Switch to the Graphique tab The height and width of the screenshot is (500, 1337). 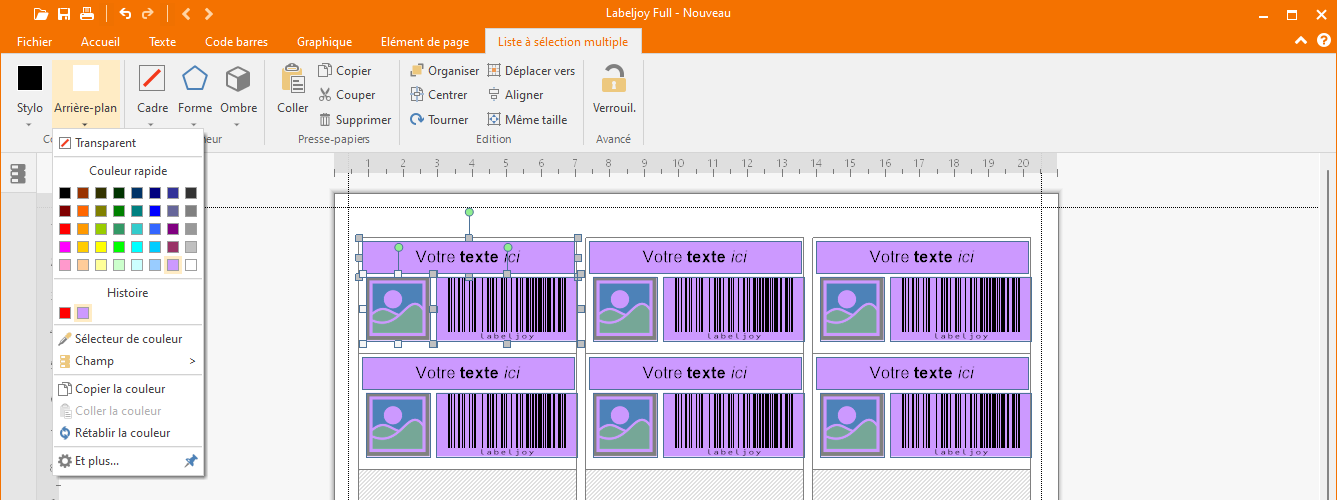click(324, 42)
